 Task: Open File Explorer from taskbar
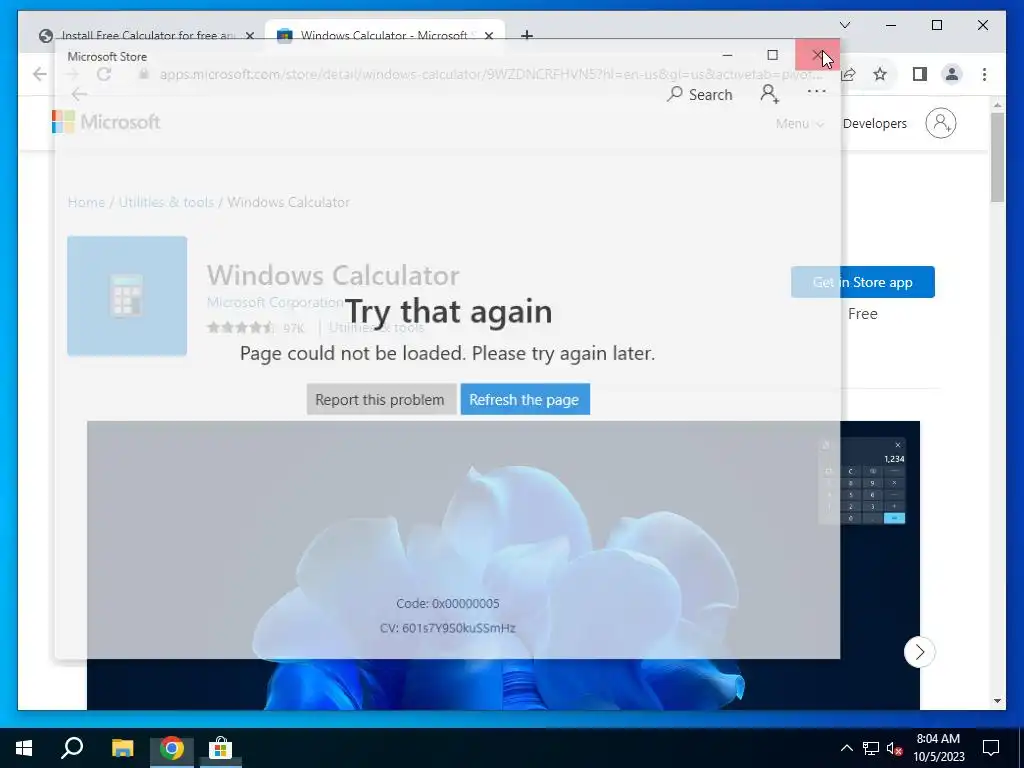click(x=122, y=748)
